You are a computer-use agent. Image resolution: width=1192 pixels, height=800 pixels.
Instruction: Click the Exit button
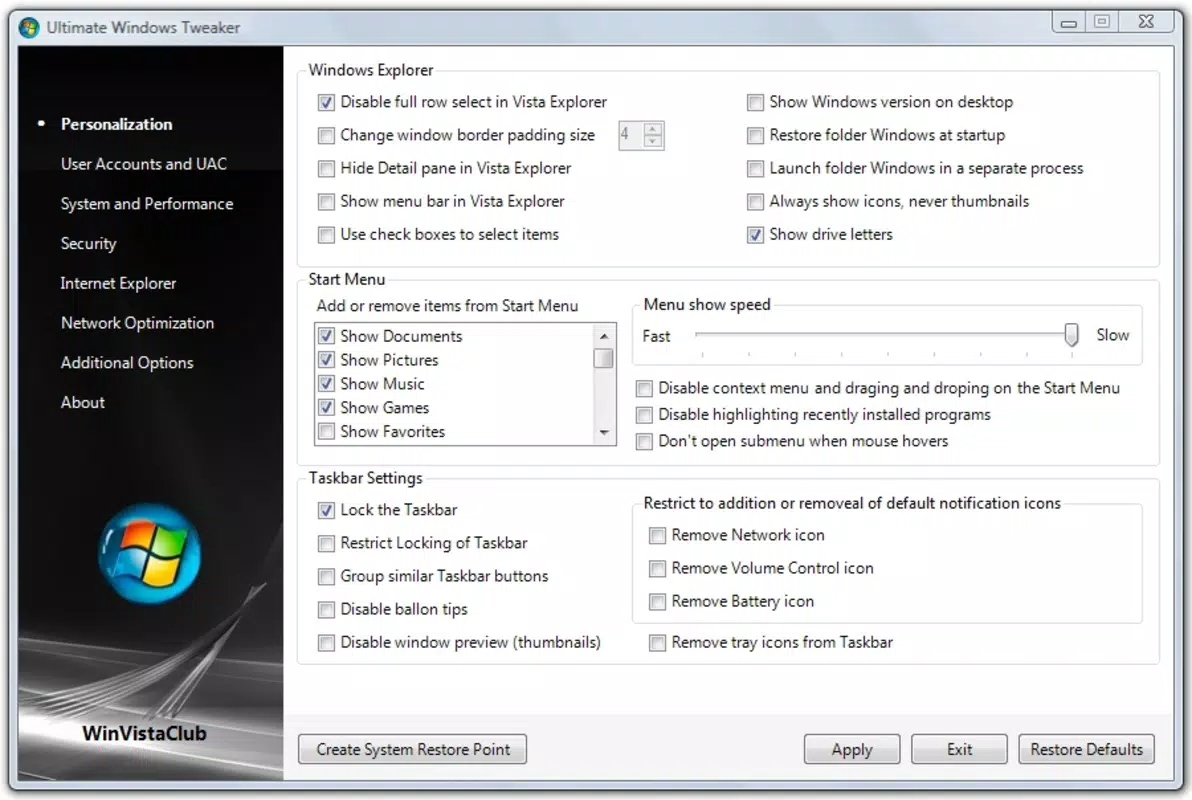(x=959, y=749)
